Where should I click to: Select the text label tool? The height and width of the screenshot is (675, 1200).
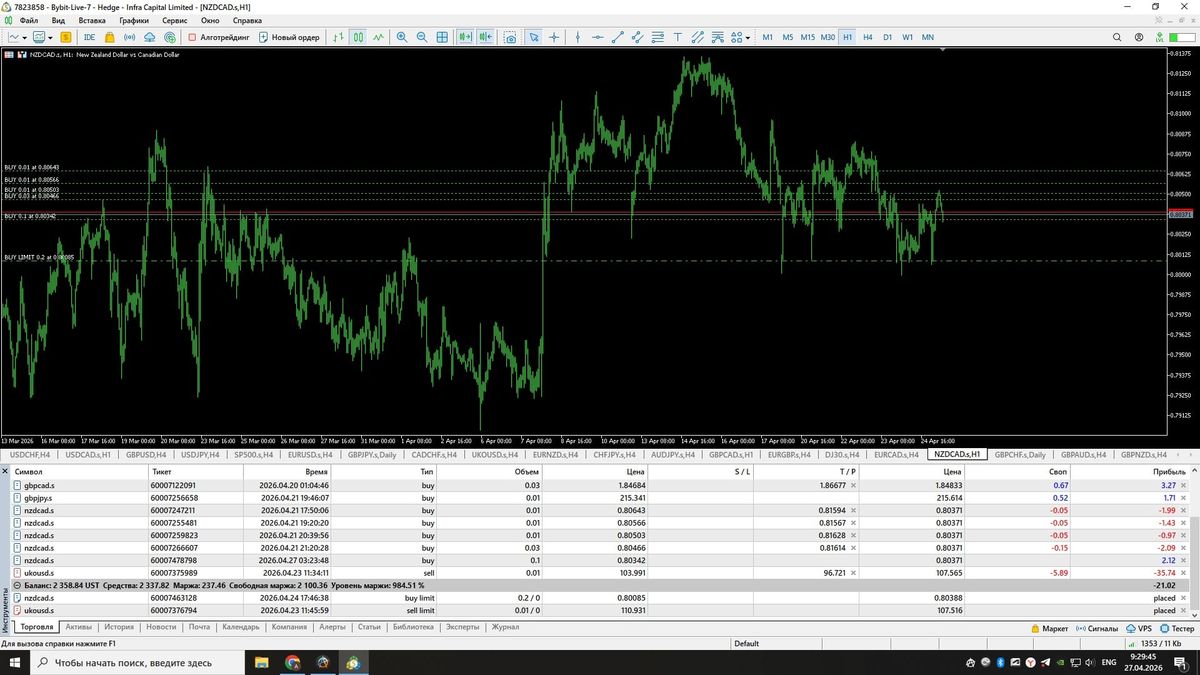tap(677, 37)
